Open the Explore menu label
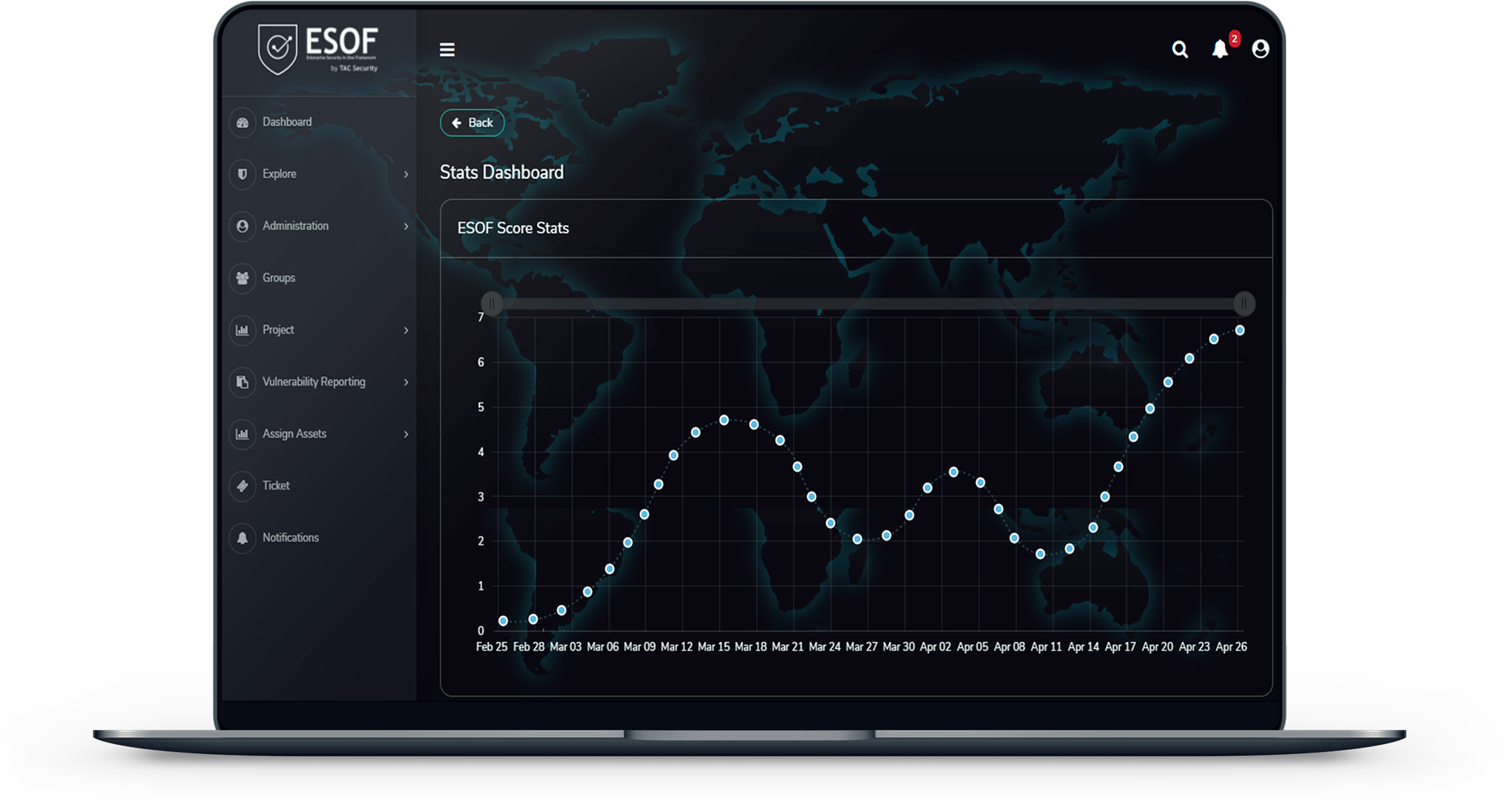Screen dimensions: 1512x803 click(x=279, y=174)
